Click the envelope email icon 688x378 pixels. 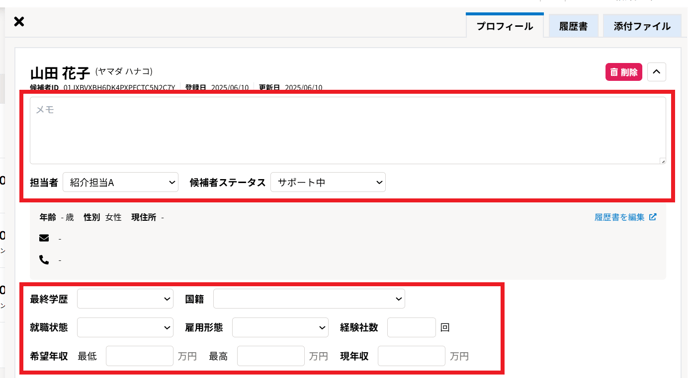[44, 238]
